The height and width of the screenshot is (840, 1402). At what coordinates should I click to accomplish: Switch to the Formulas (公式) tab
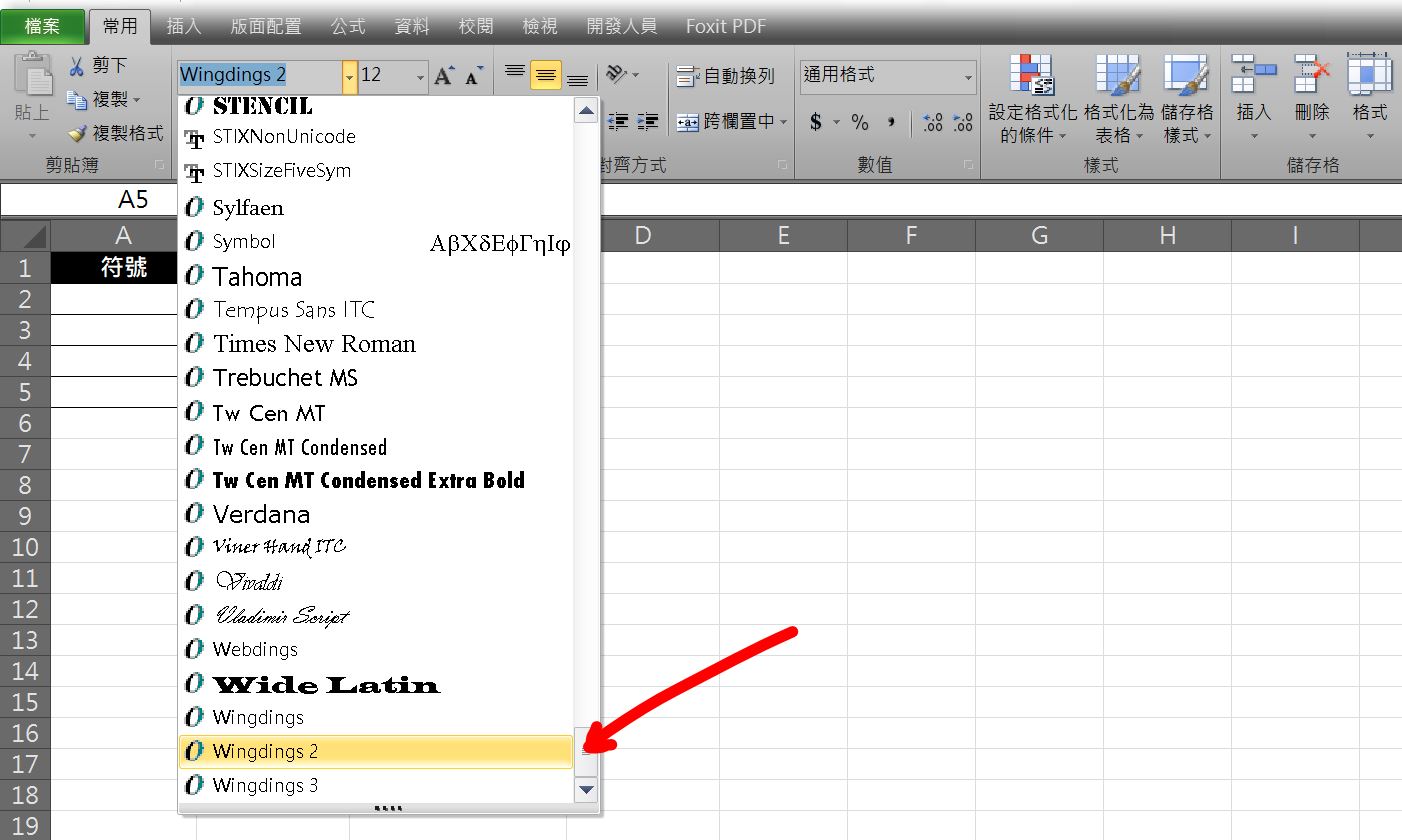click(348, 26)
